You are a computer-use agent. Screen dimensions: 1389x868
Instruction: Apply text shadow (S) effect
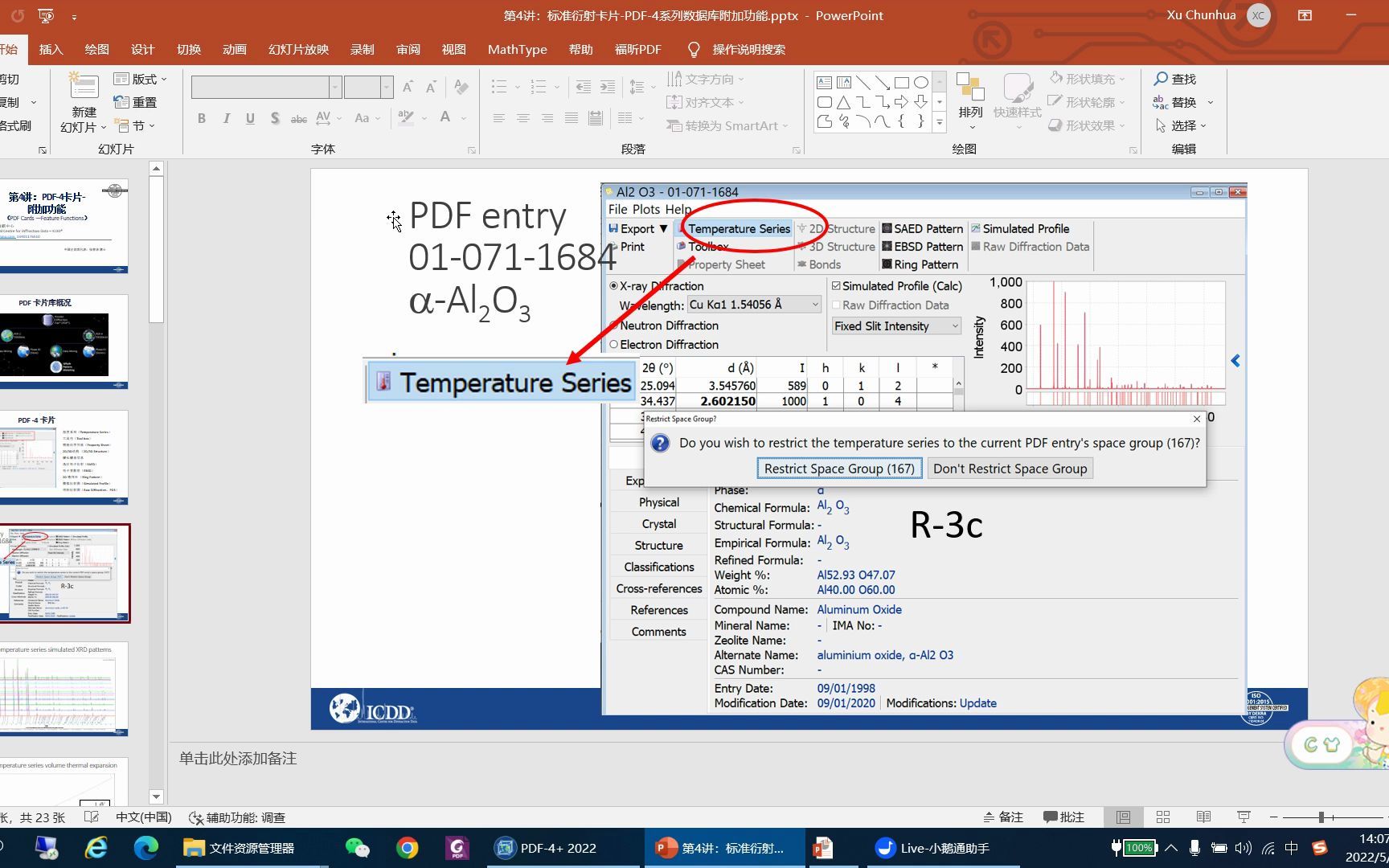275,118
